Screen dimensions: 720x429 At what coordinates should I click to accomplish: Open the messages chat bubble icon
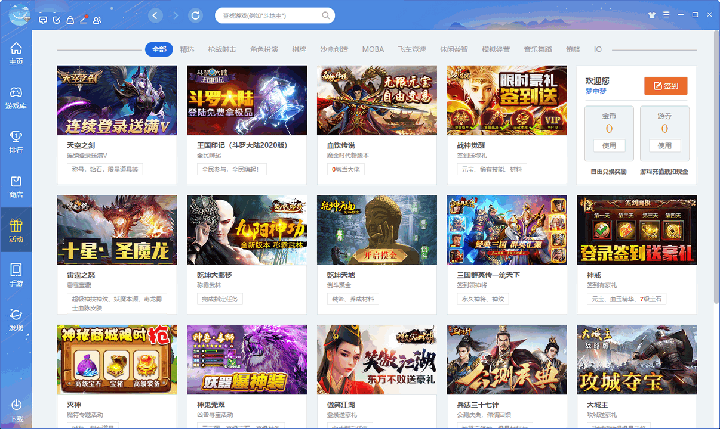pyautogui.click(x=43, y=20)
